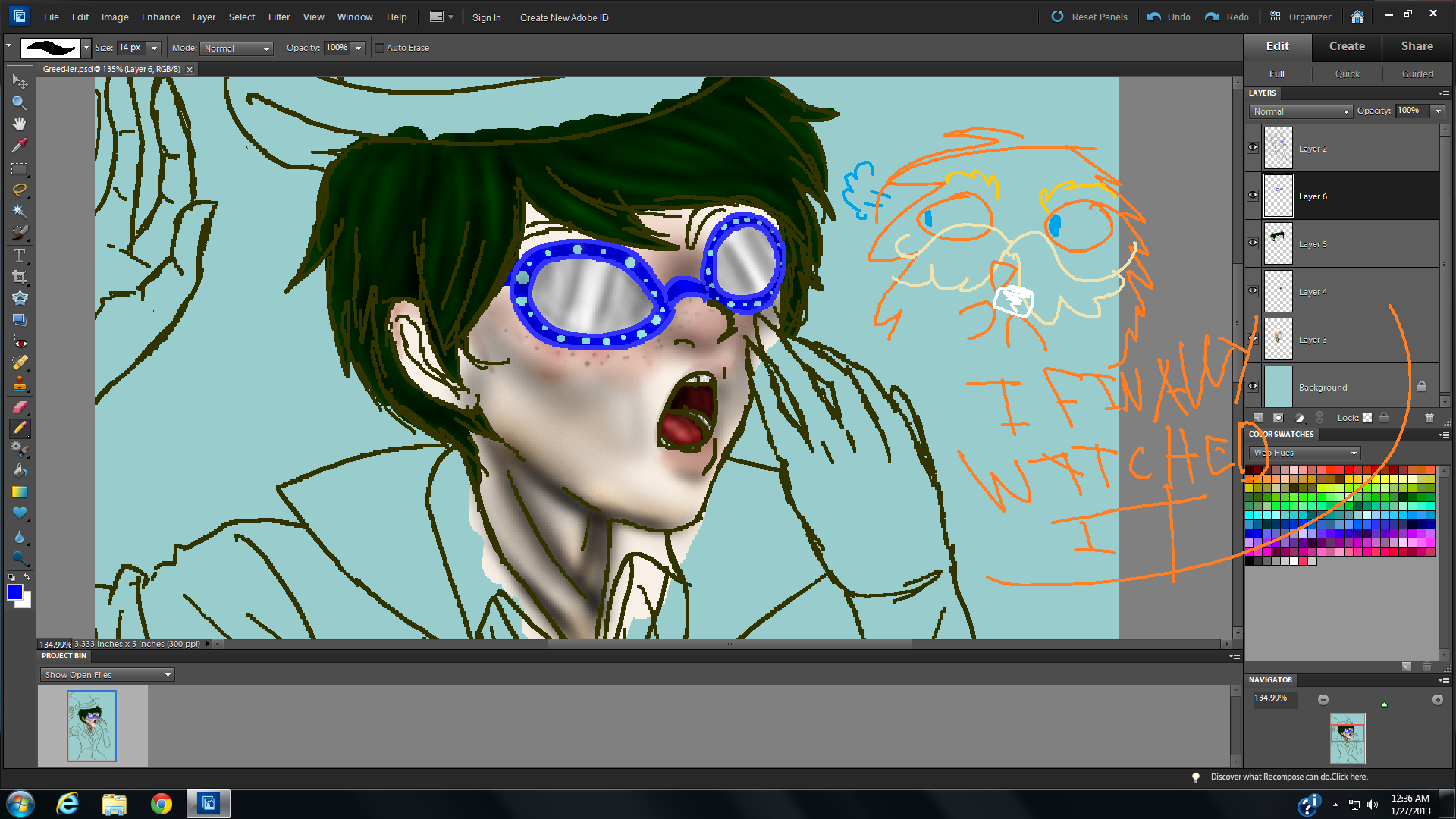Select the Magic Wand tool

20,212
